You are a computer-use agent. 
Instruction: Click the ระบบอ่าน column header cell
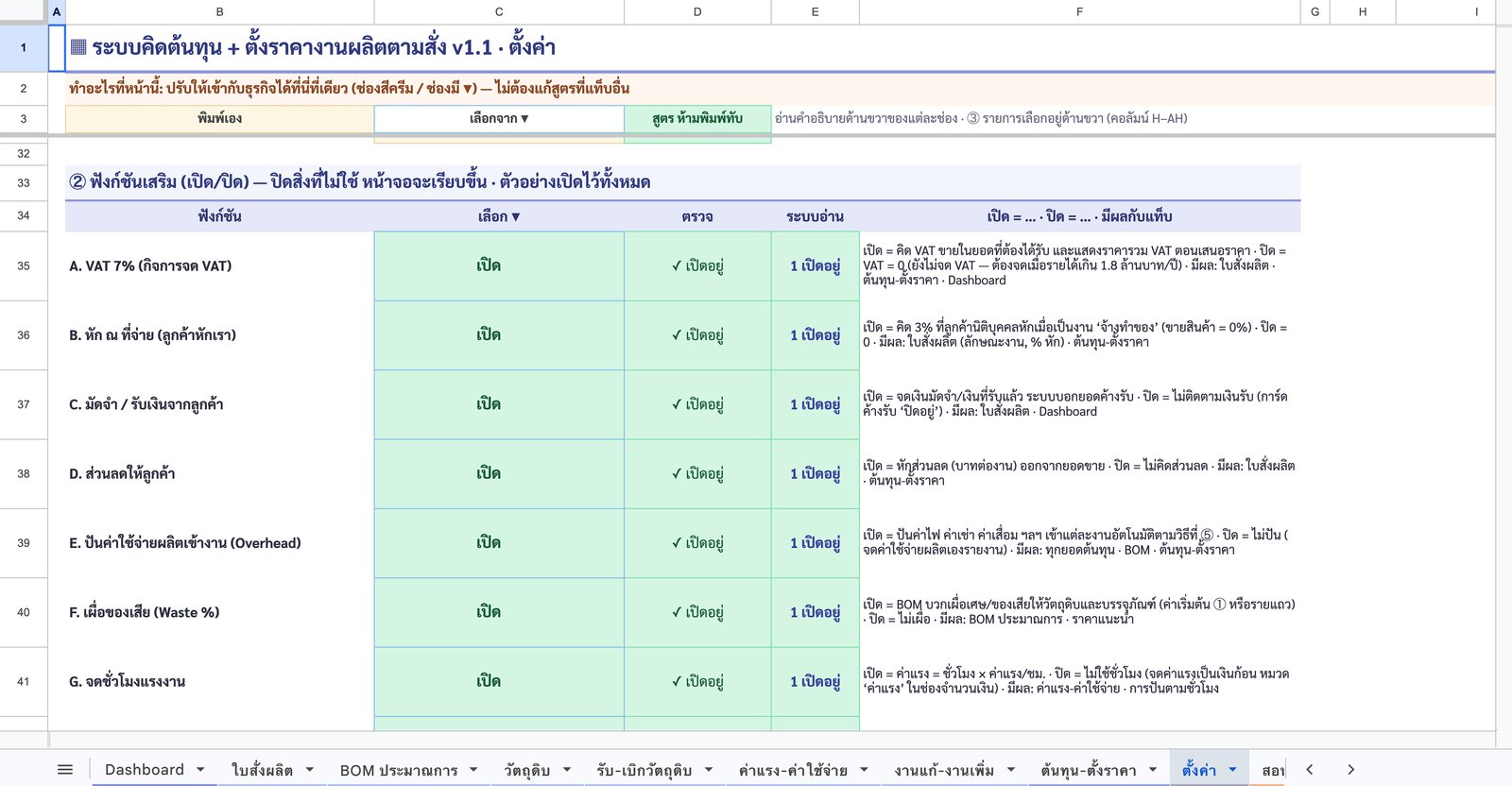coord(815,216)
